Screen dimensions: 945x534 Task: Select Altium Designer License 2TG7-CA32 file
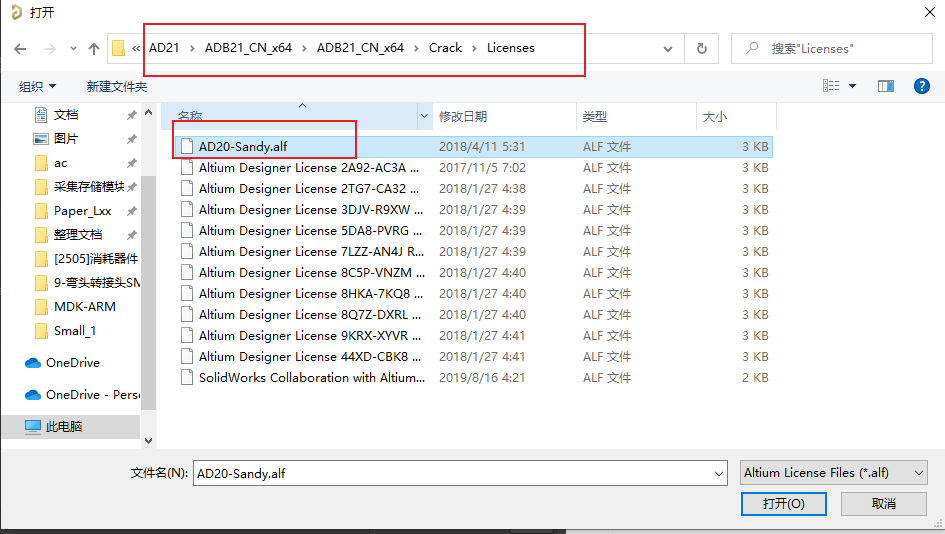pos(309,189)
